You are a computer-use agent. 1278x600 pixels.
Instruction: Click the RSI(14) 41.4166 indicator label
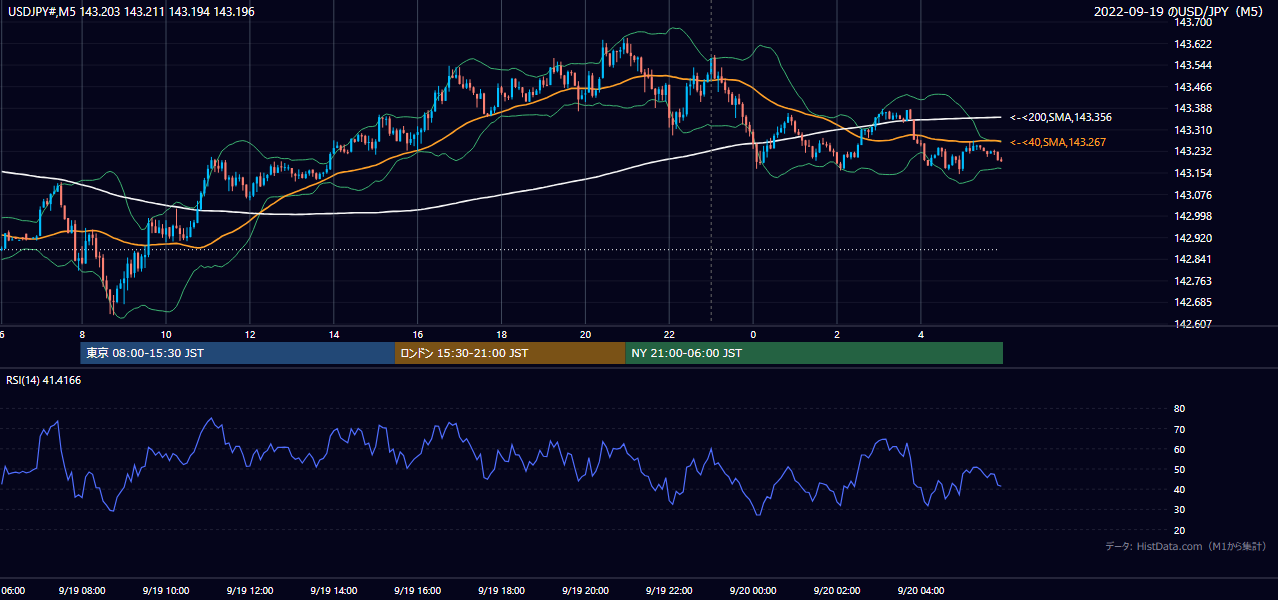44,380
